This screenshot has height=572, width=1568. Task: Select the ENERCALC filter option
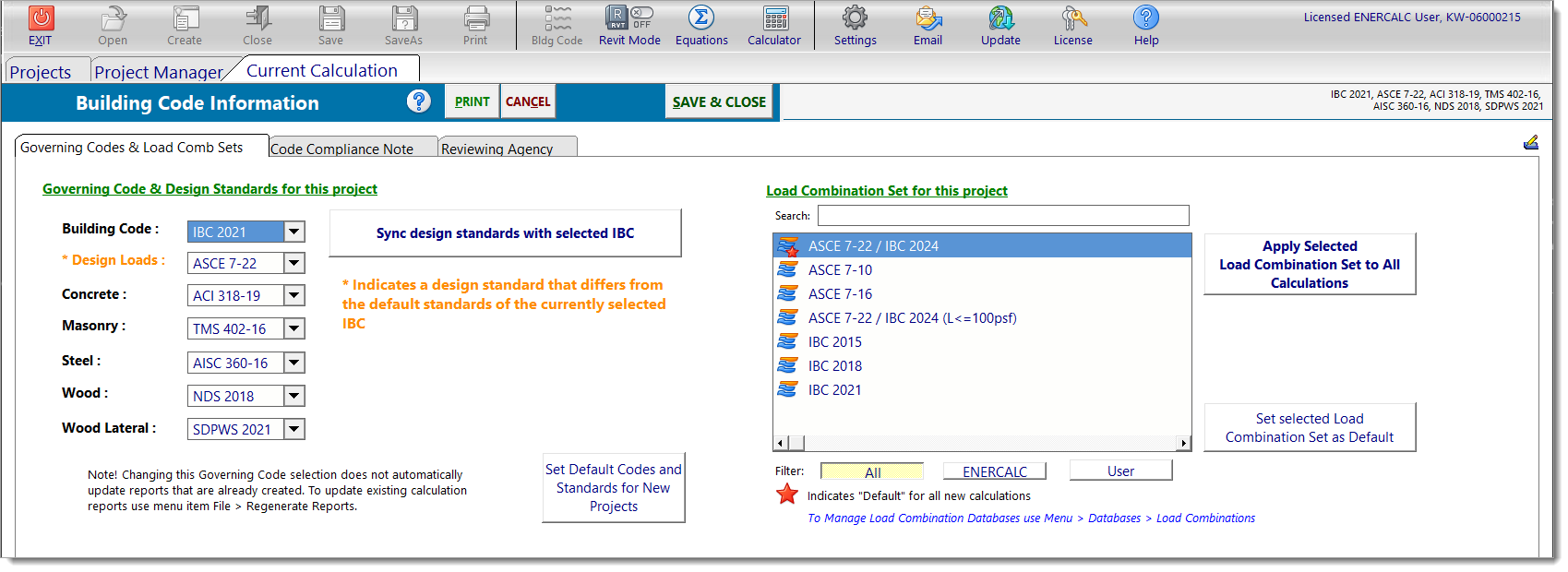click(x=995, y=471)
